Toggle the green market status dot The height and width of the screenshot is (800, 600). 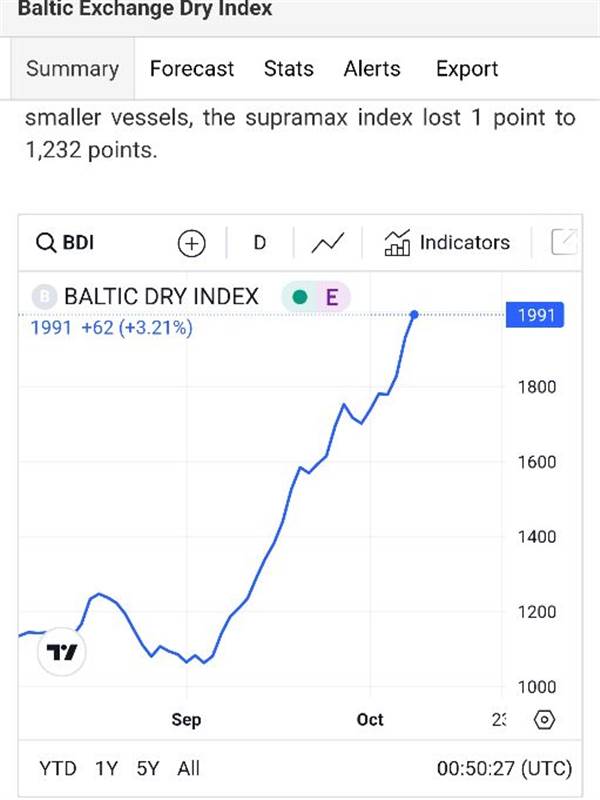click(300, 296)
